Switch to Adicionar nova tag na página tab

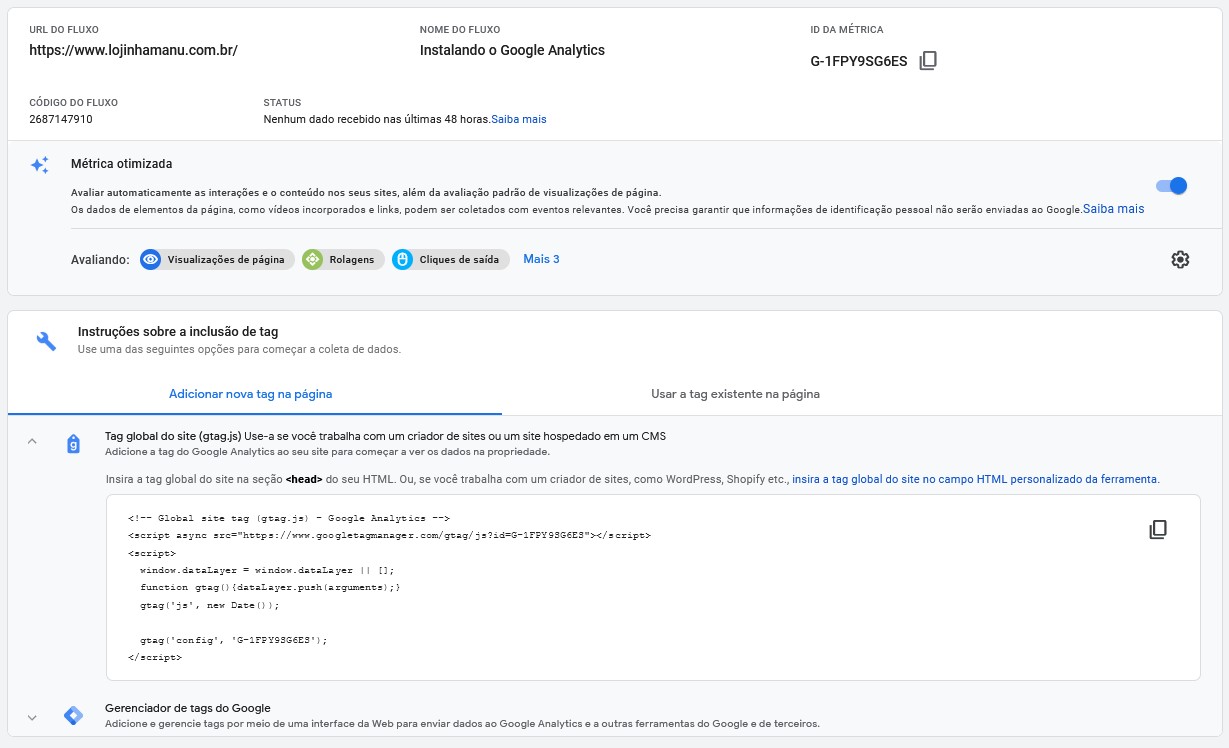(251, 394)
